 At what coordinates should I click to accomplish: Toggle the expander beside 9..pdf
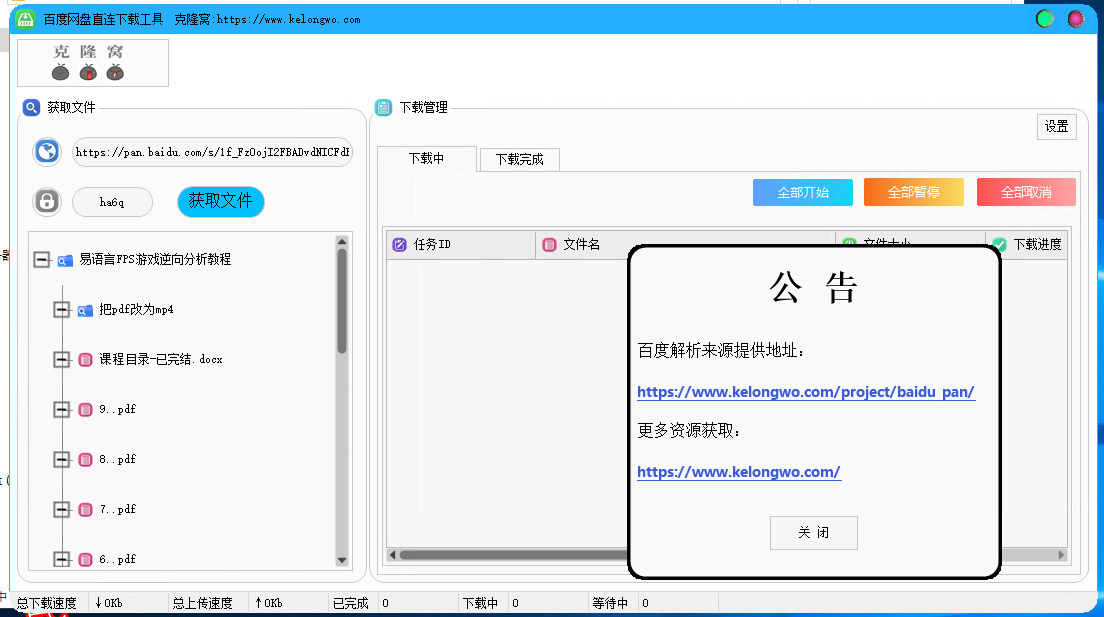tap(62, 410)
